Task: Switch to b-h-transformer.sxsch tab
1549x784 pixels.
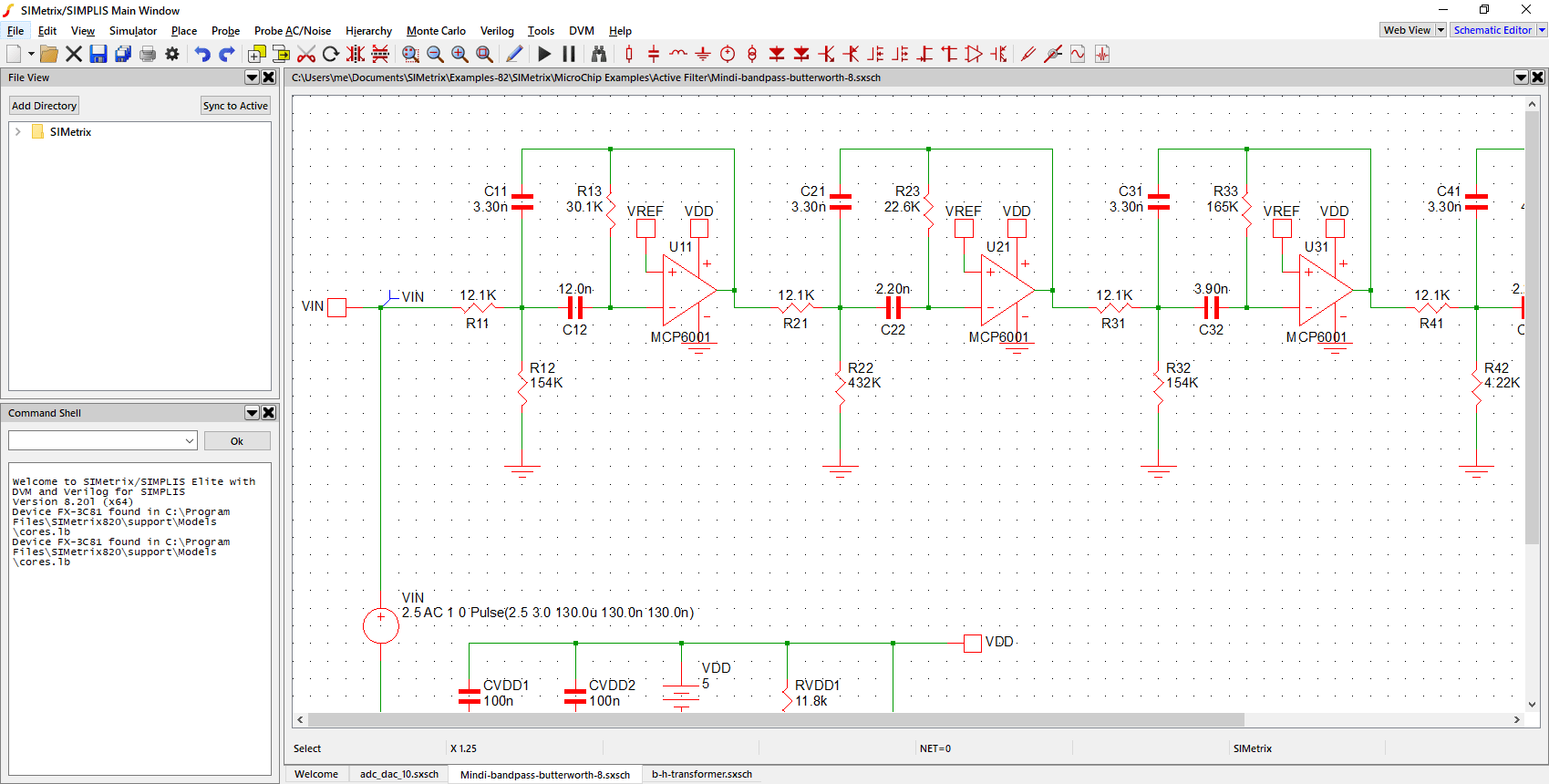Action: coord(702,774)
